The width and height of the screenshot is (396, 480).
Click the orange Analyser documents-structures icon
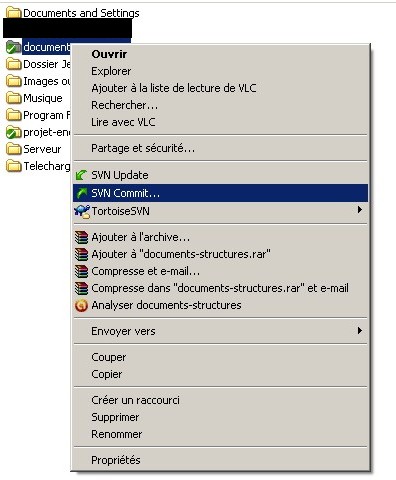pyautogui.click(x=81, y=305)
